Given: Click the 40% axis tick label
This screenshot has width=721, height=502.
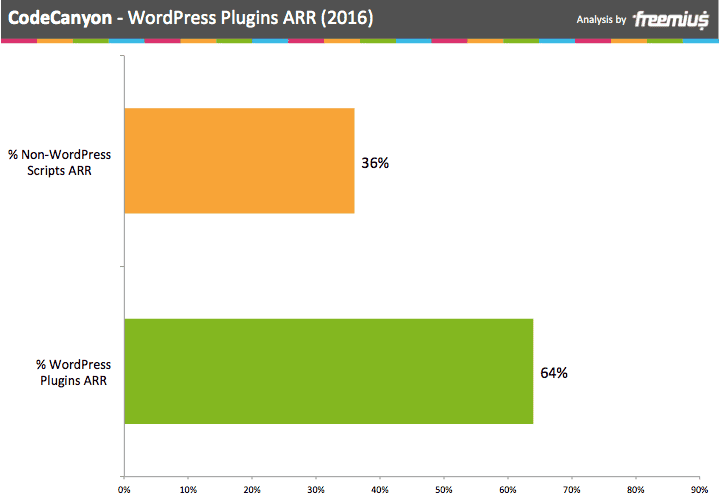Looking at the screenshot, I should pyautogui.click(x=380, y=490).
